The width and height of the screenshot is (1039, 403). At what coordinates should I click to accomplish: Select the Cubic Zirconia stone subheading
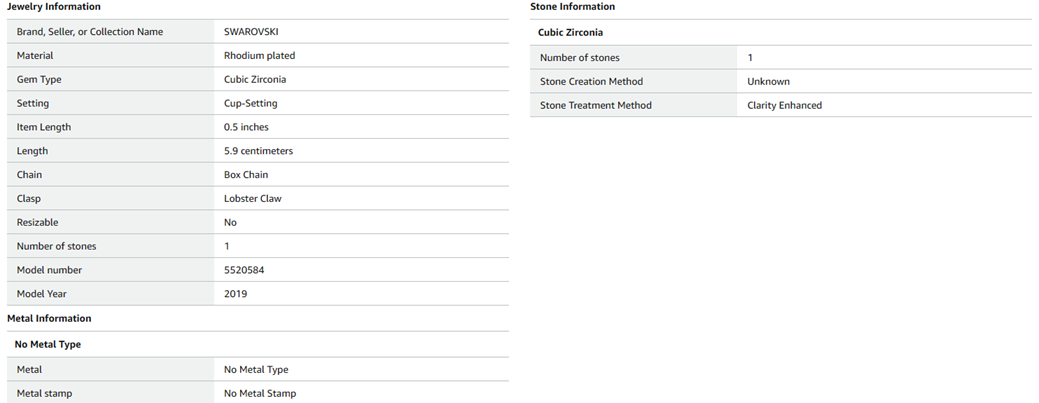coord(570,33)
